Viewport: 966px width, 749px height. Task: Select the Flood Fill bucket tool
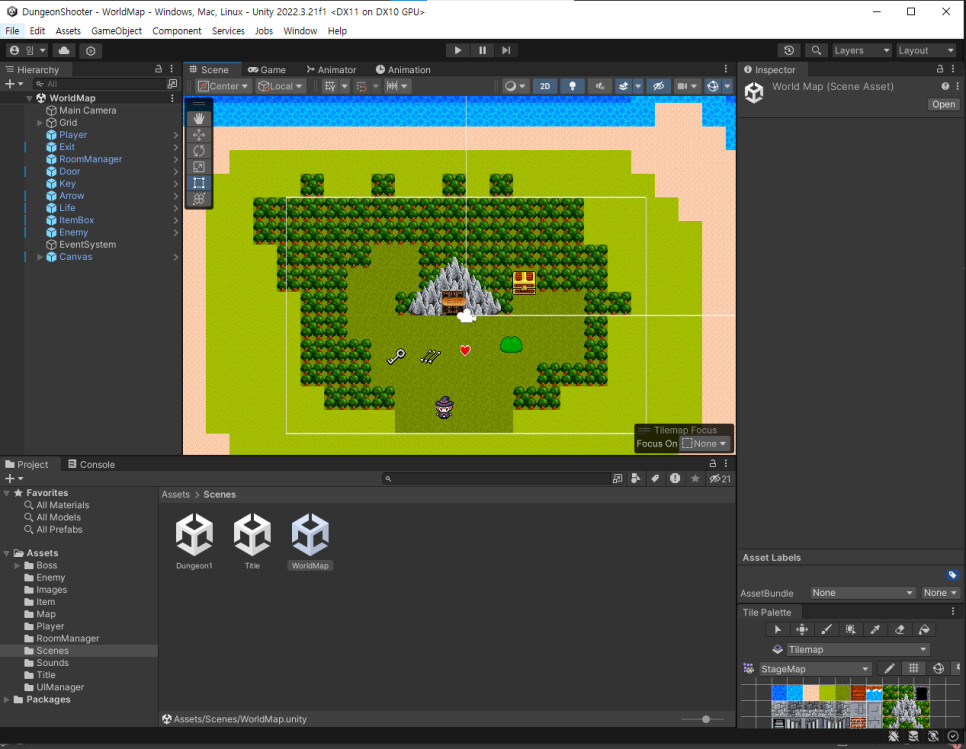click(924, 630)
